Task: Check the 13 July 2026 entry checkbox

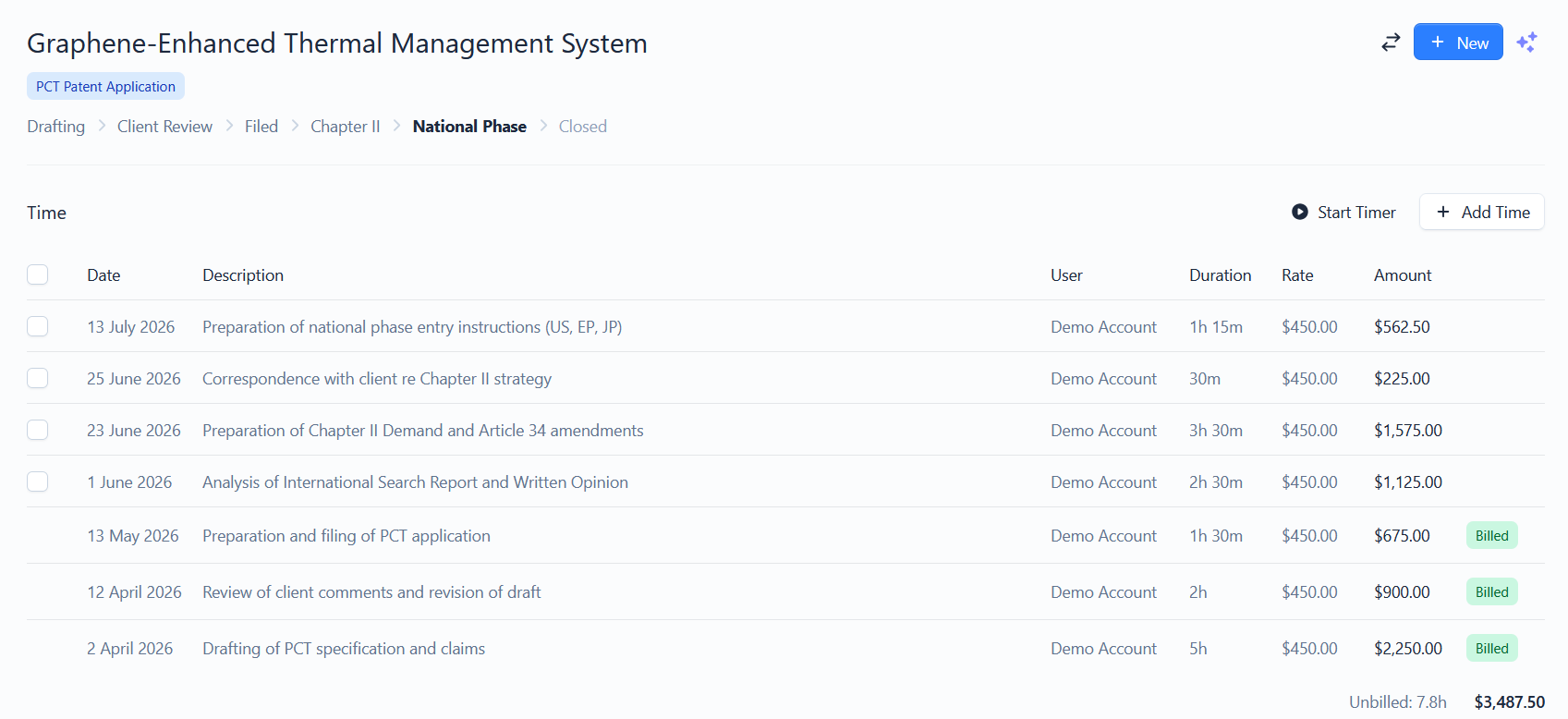Action: pyautogui.click(x=38, y=326)
